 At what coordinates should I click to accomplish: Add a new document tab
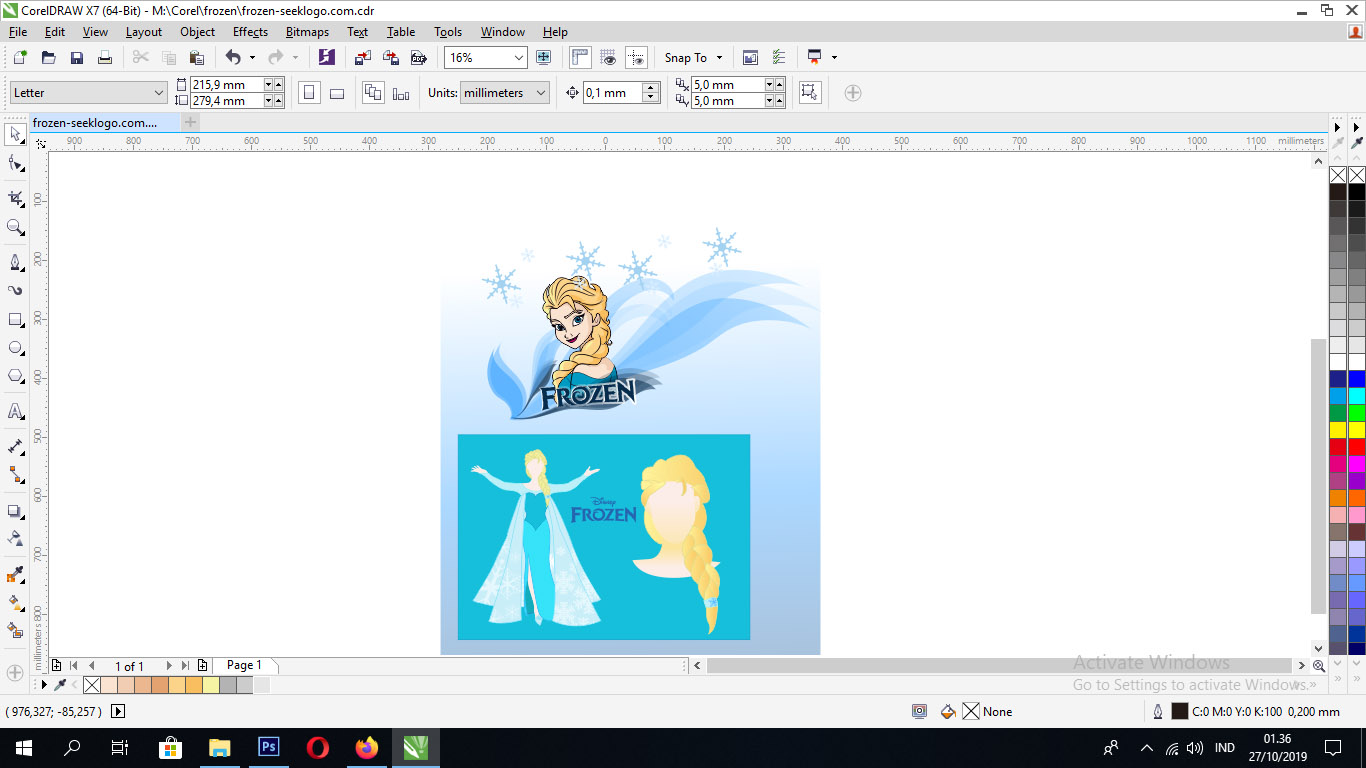click(x=190, y=122)
